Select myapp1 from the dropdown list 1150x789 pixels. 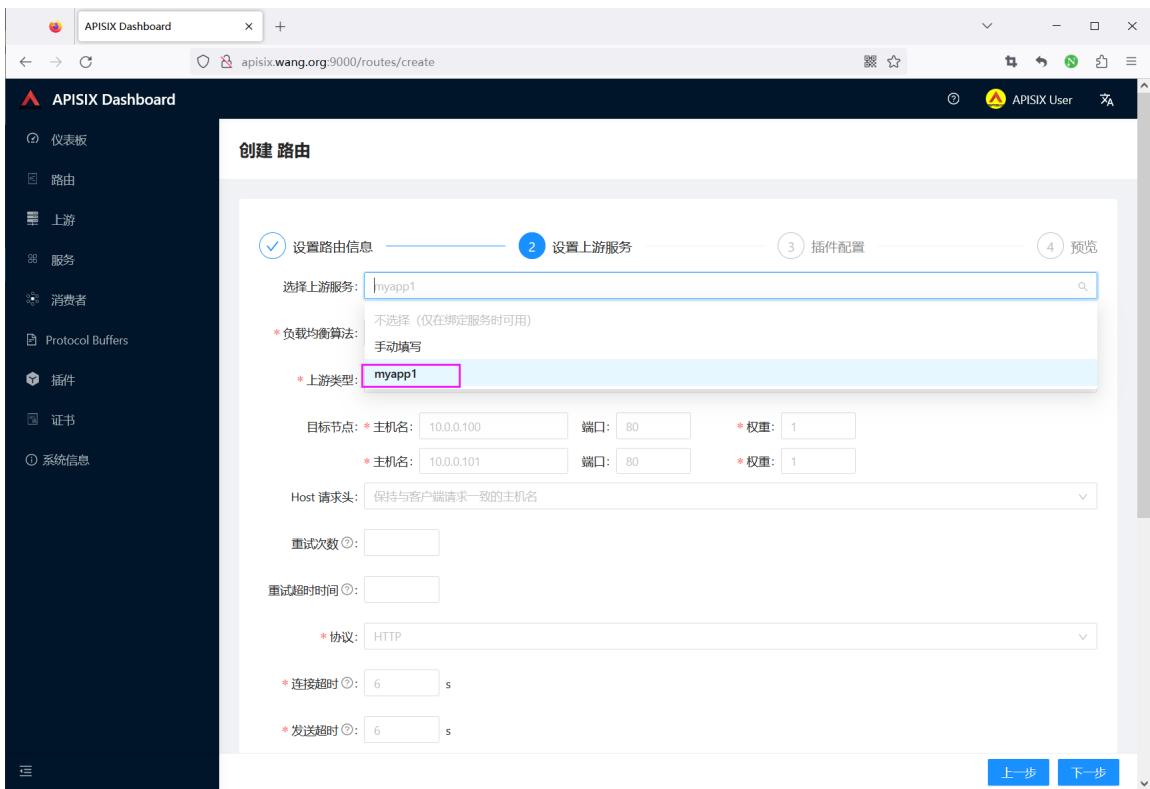click(x=730, y=374)
